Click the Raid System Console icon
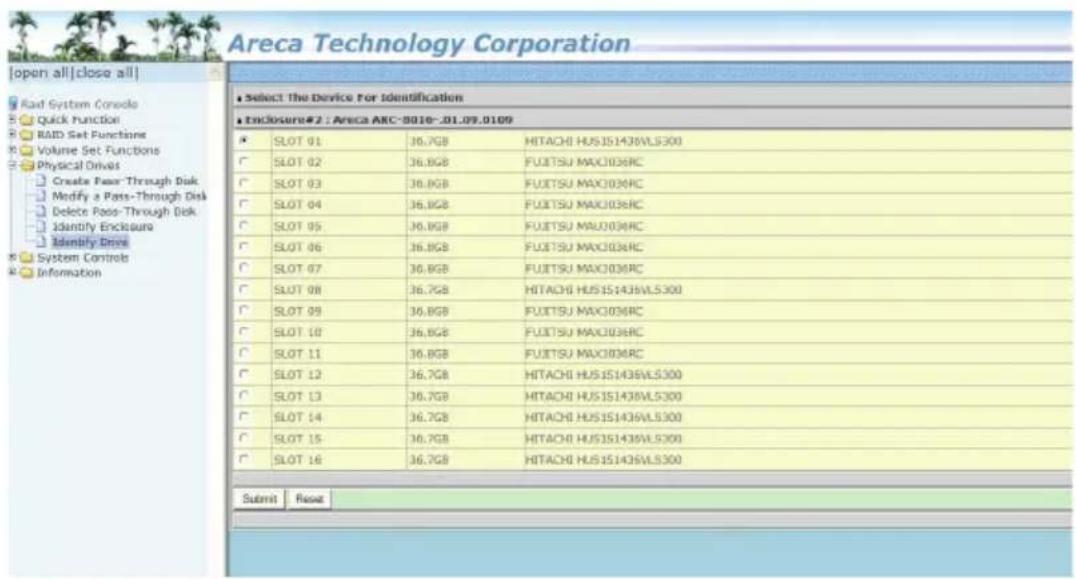This screenshot has height=579, width=1076. [13, 104]
